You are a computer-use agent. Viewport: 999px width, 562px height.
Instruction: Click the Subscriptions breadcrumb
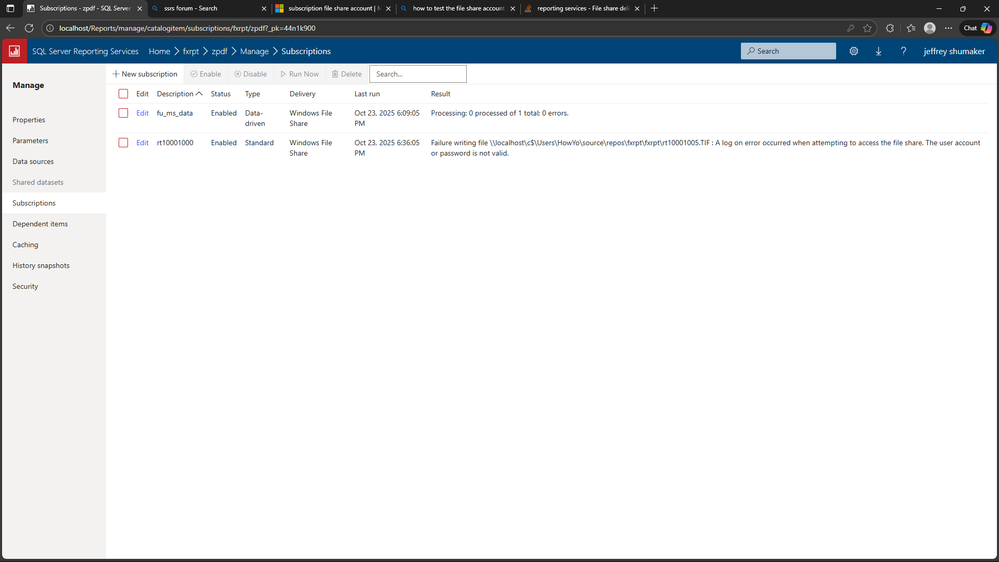pos(306,52)
